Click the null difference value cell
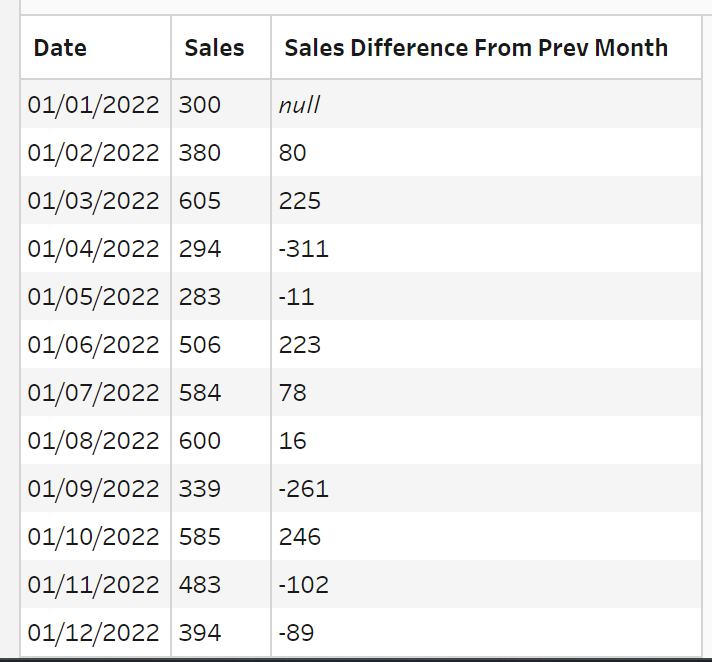The width and height of the screenshot is (712, 662). [299, 105]
